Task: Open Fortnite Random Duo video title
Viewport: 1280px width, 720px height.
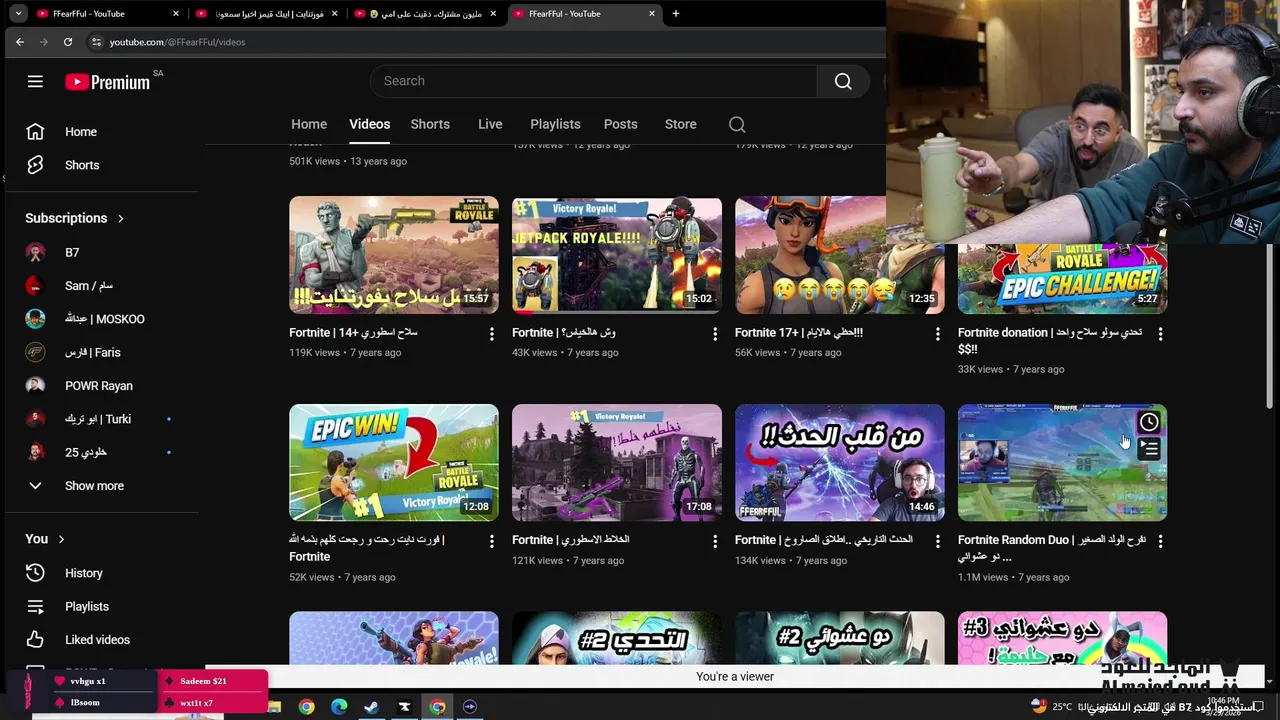Action: (x=1052, y=548)
